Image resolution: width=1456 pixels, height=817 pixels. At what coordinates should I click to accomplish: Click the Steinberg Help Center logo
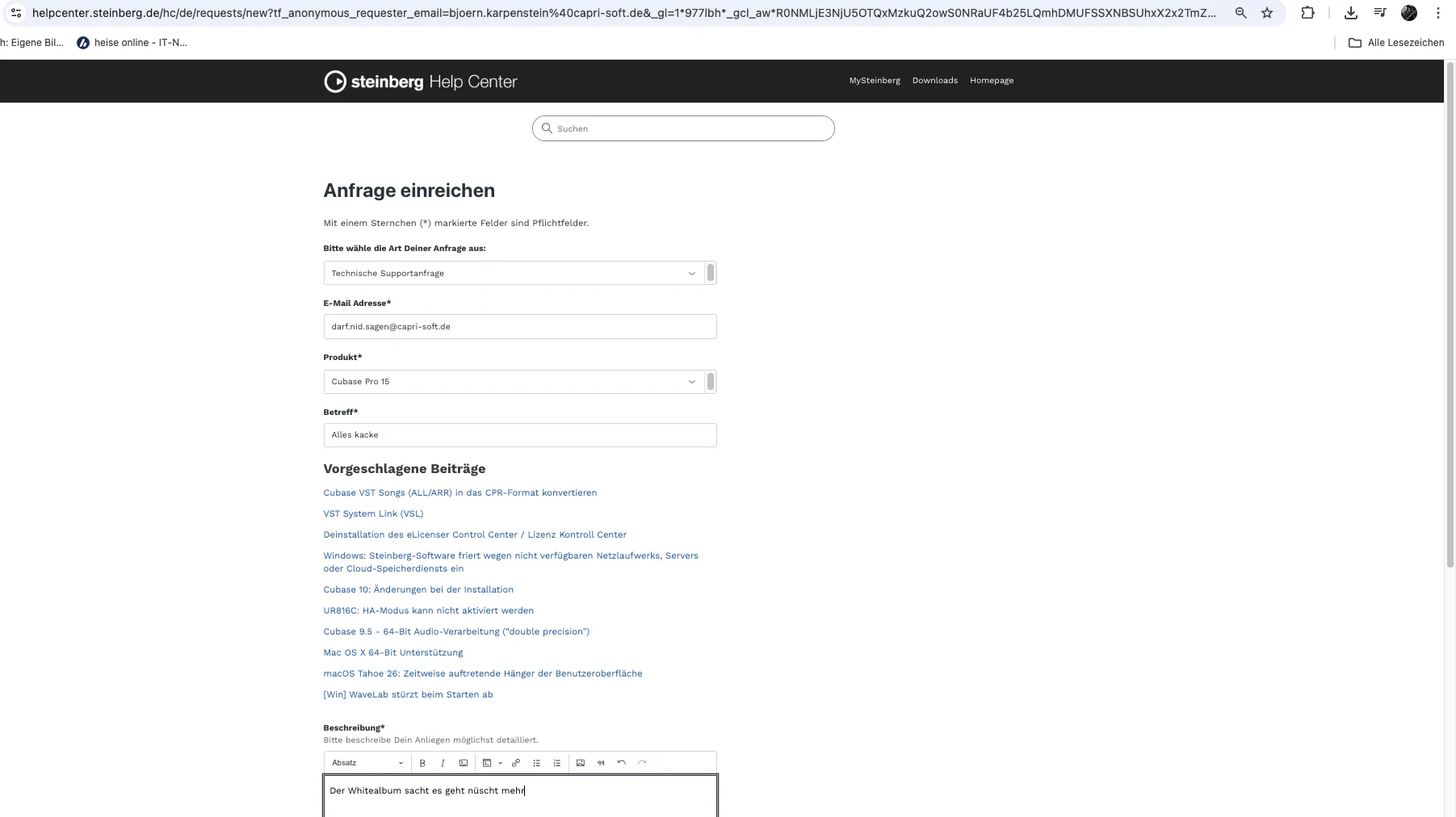(421, 82)
